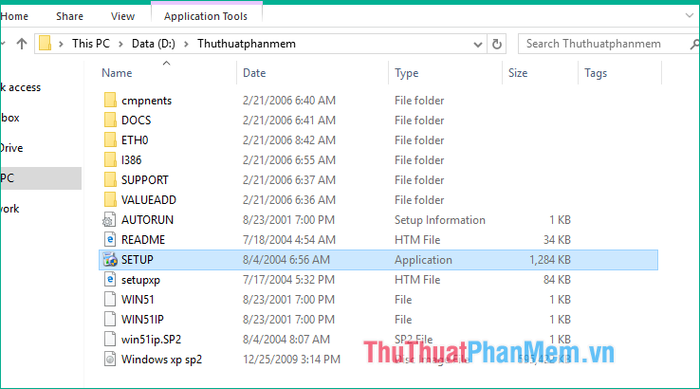
Task: Click the SETUP application icon
Action: tap(110, 259)
